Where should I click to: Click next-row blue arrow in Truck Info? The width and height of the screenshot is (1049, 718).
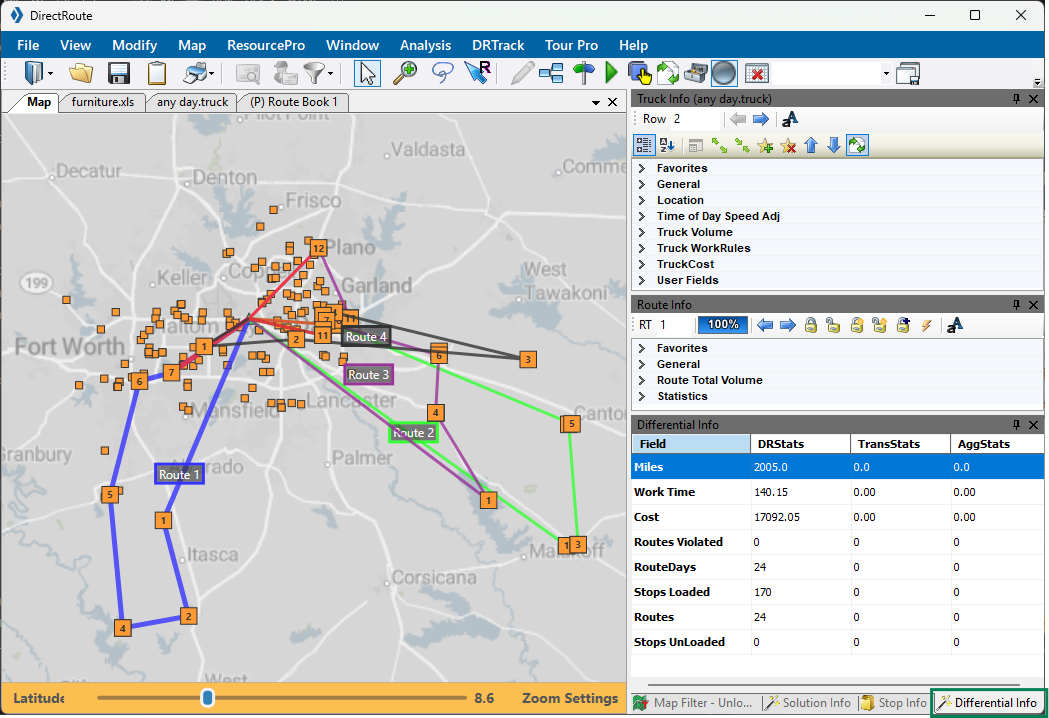(761, 119)
